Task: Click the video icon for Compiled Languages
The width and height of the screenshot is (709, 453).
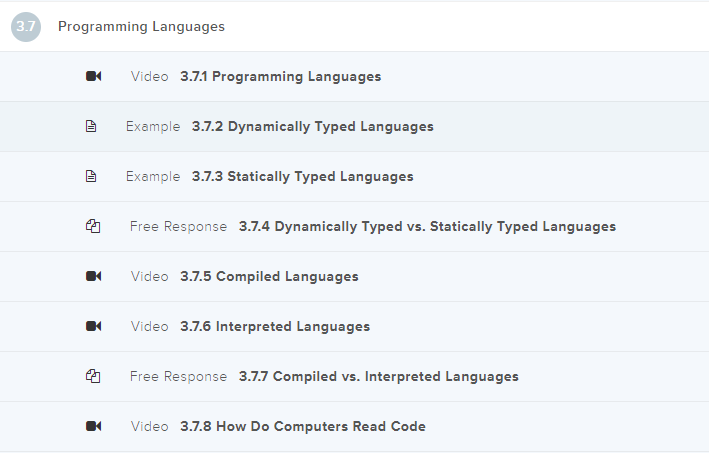Action: coord(93,277)
